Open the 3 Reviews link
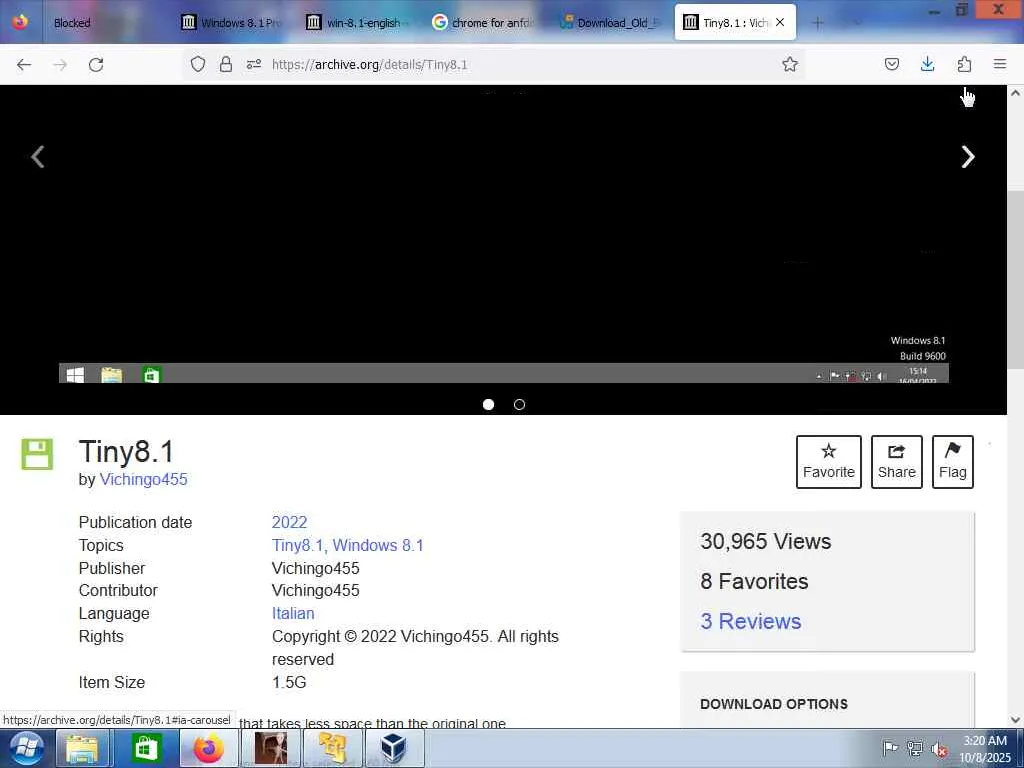Viewport: 1024px width, 768px height. point(751,621)
